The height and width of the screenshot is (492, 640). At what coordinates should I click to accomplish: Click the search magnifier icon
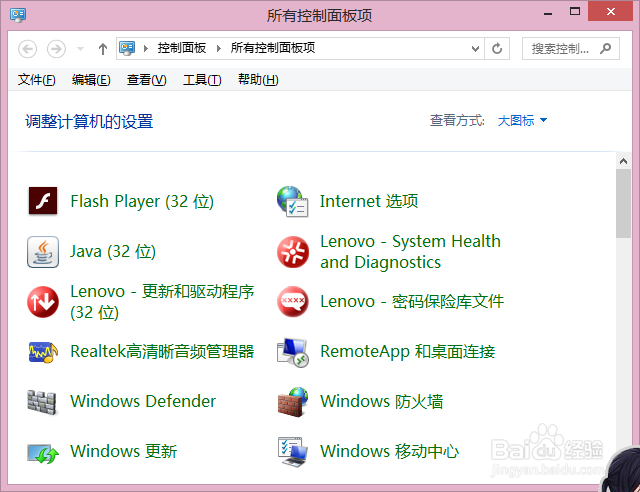coord(606,48)
